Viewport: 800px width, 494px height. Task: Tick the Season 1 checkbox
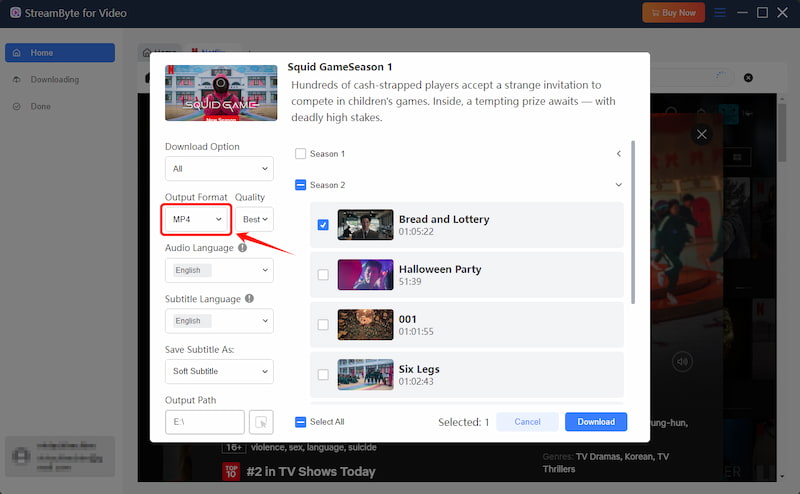(301, 154)
